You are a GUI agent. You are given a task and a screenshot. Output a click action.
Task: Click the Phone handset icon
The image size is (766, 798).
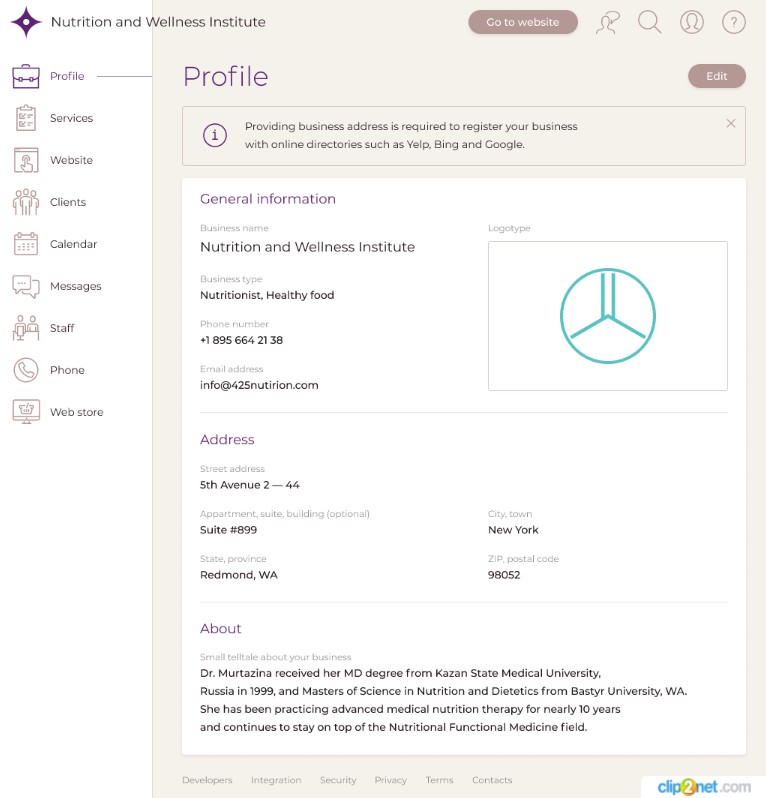(26, 370)
